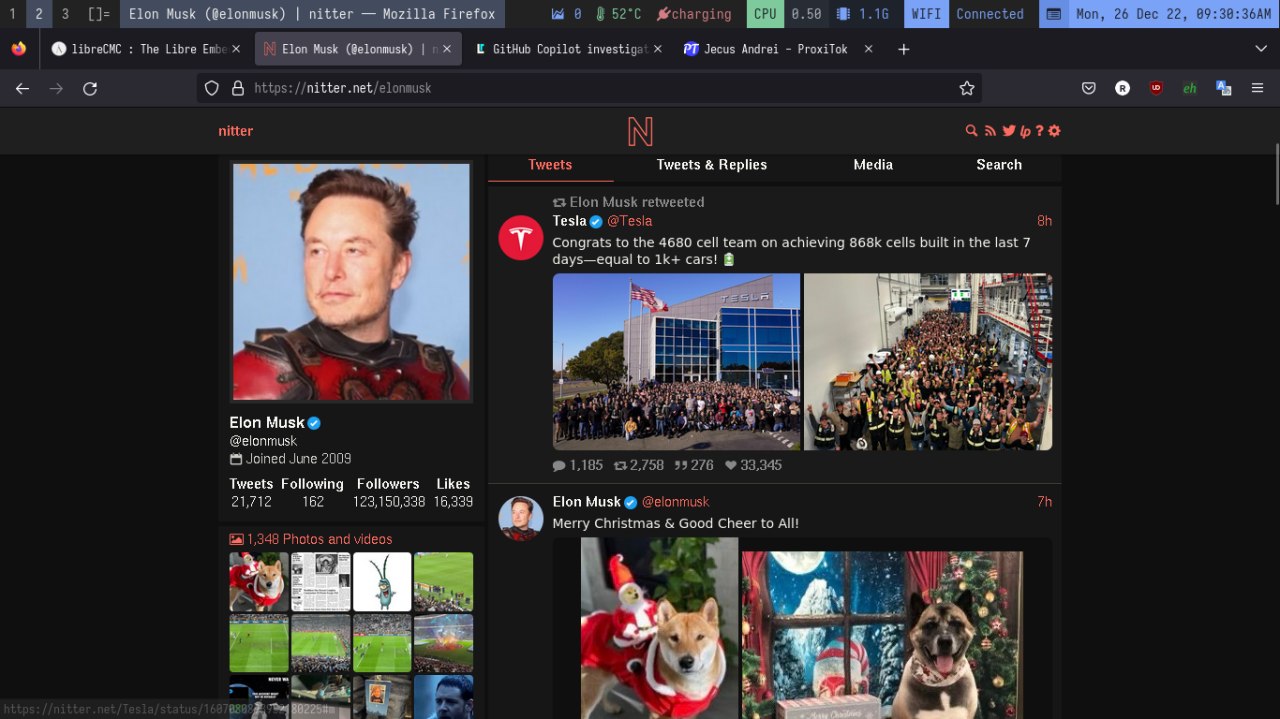The height and width of the screenshot is (719, 1280).
Task: Save page to Pocket
Action: 1089,88
